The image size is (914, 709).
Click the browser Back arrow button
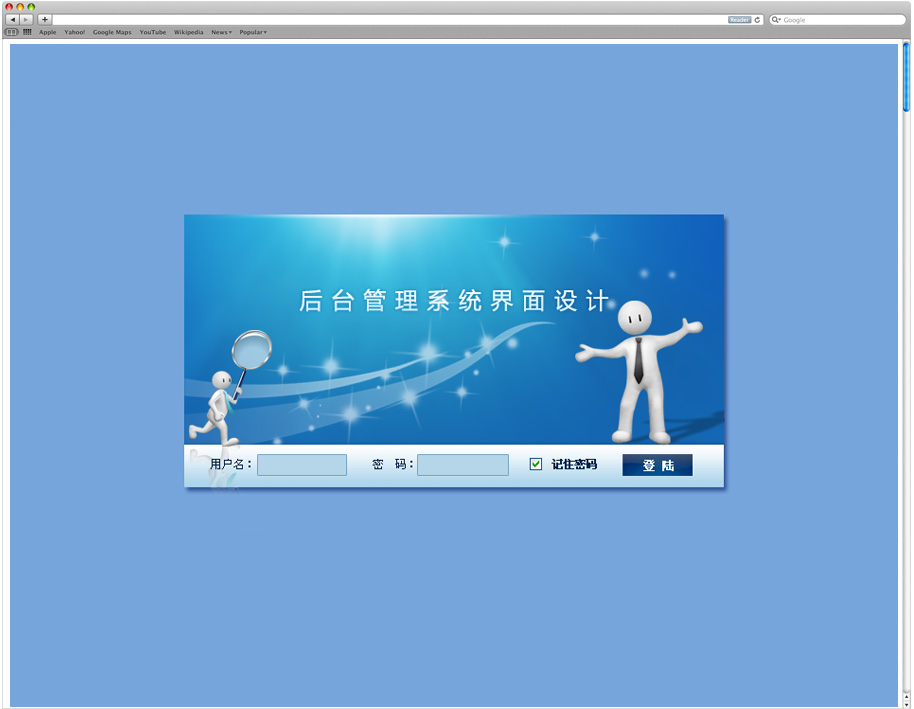click(12, 20)
